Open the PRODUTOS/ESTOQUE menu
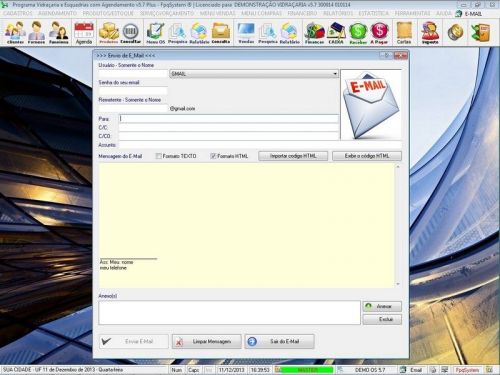500x375 pixels. coord(108,13)
